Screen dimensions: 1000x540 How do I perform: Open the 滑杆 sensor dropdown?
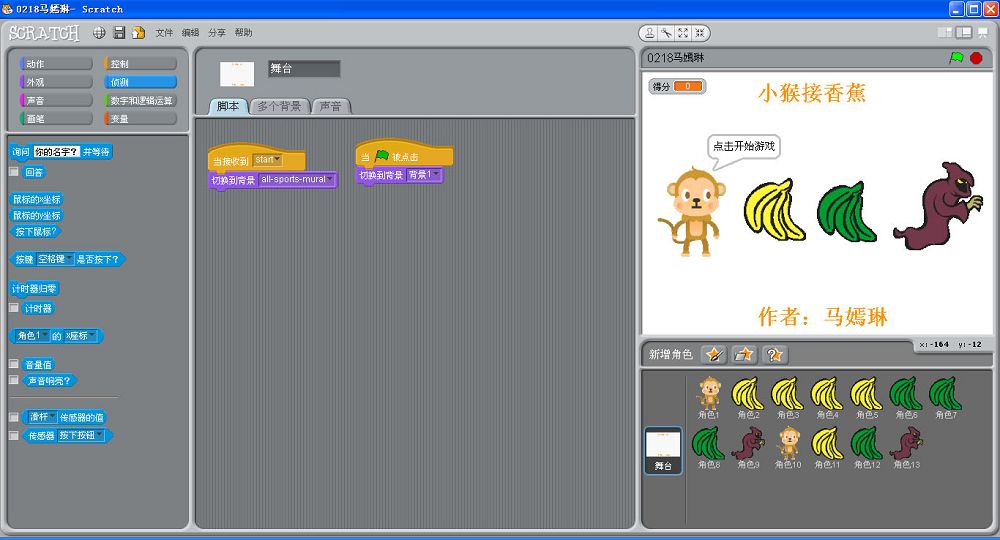click(x=42, y=417)
